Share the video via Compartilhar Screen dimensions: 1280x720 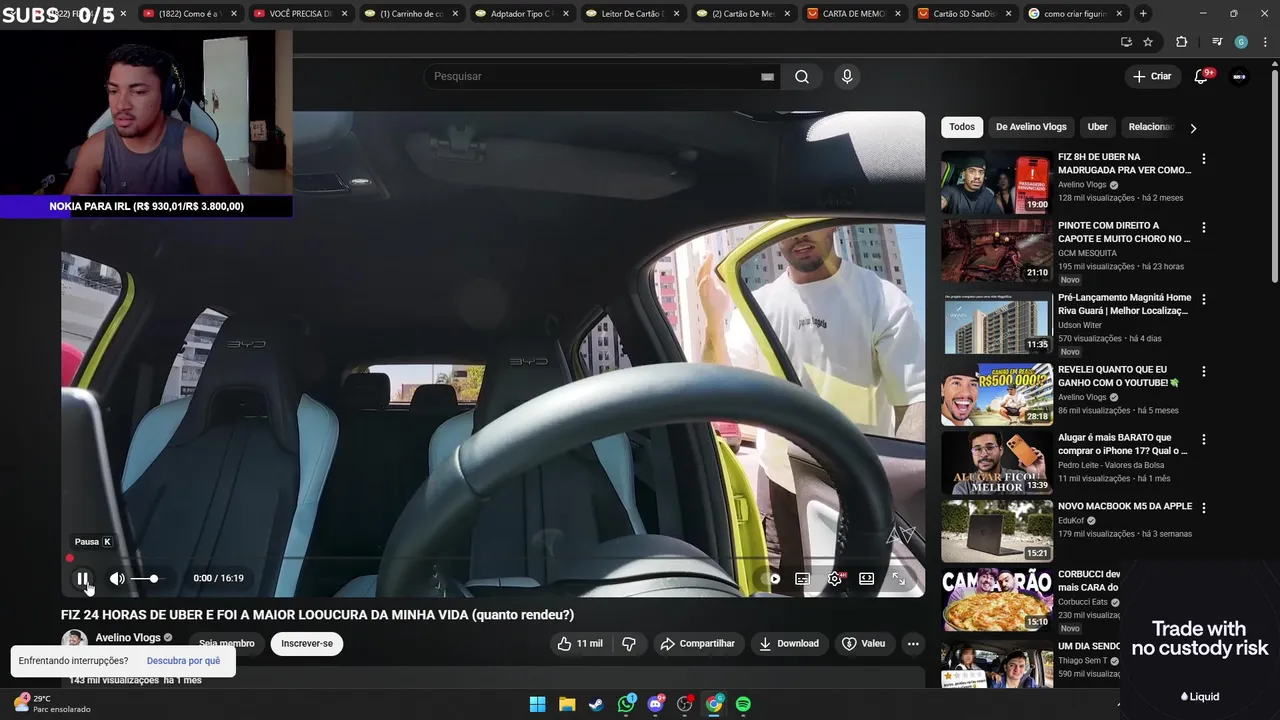(698, 644)
